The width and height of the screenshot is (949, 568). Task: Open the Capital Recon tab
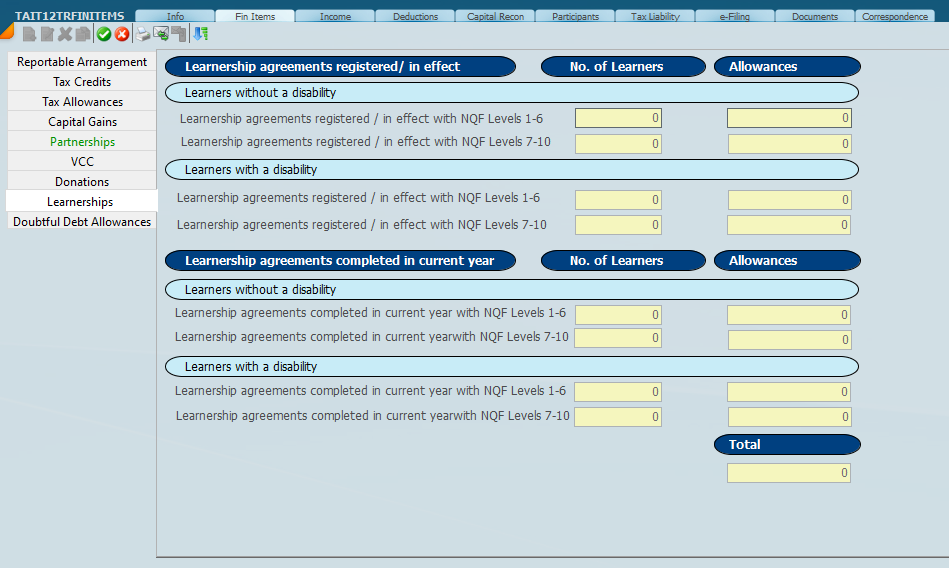coord(495,16)
